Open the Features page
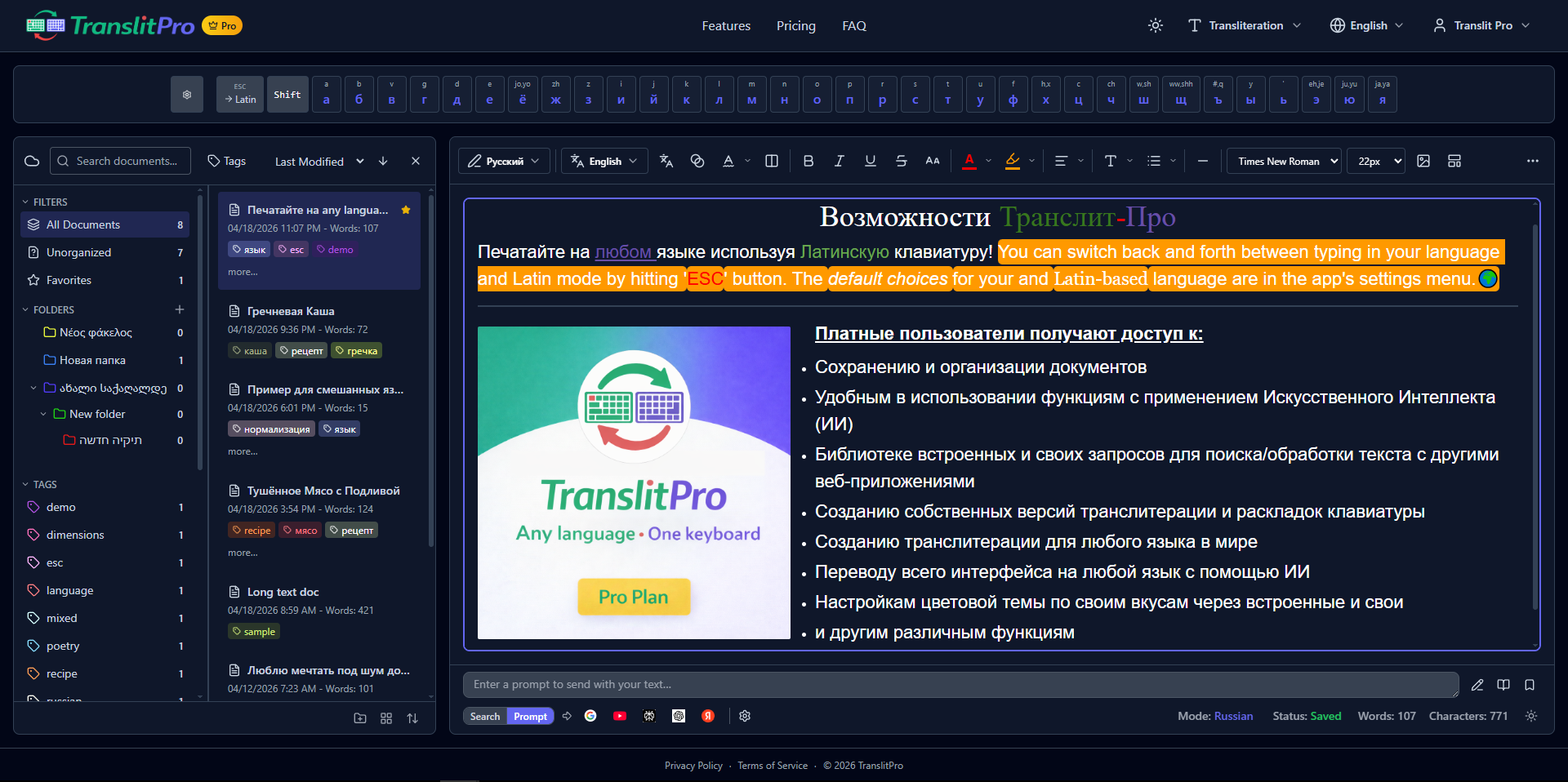 click(726, 25)
